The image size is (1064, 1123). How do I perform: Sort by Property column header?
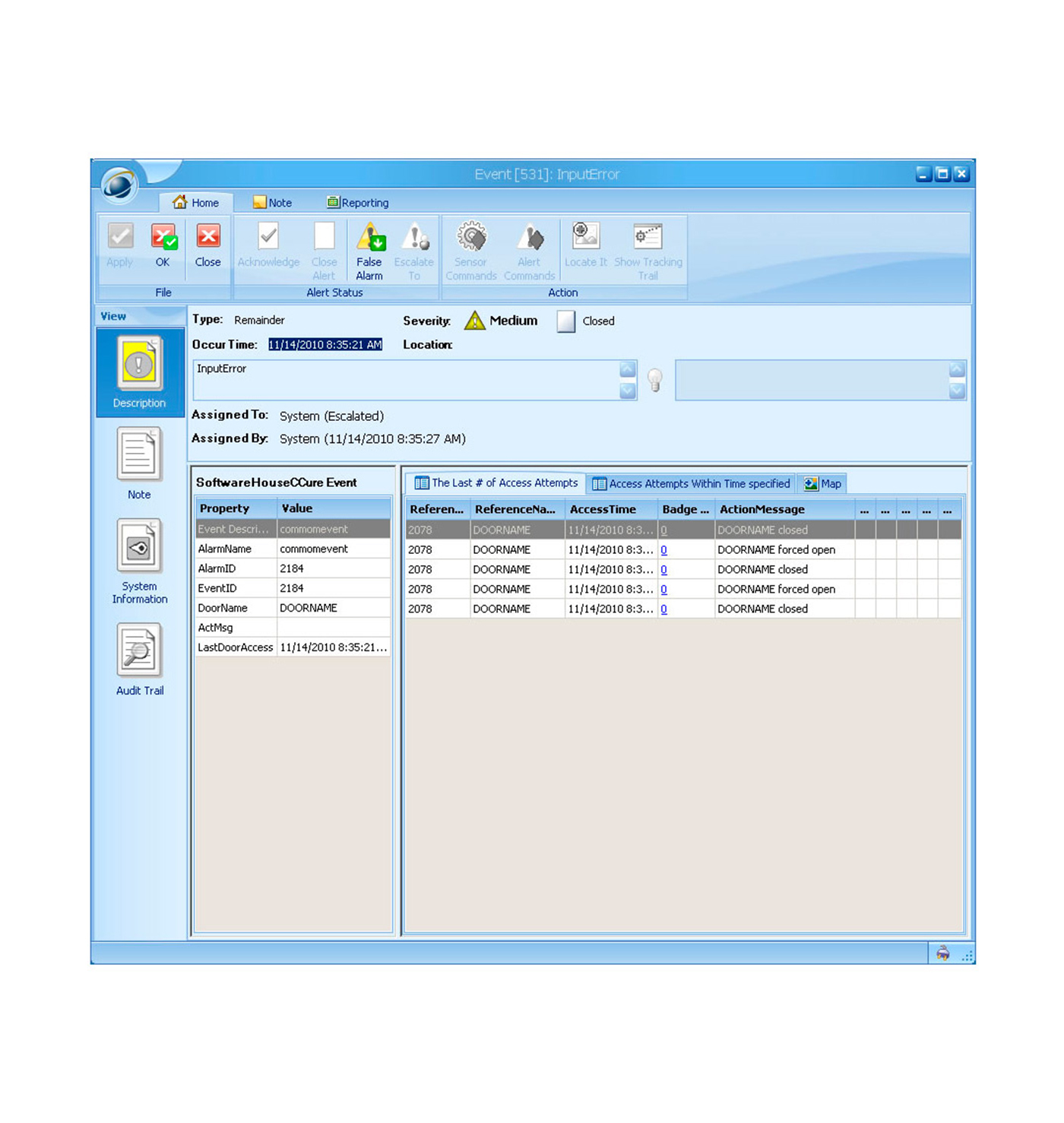236,508
